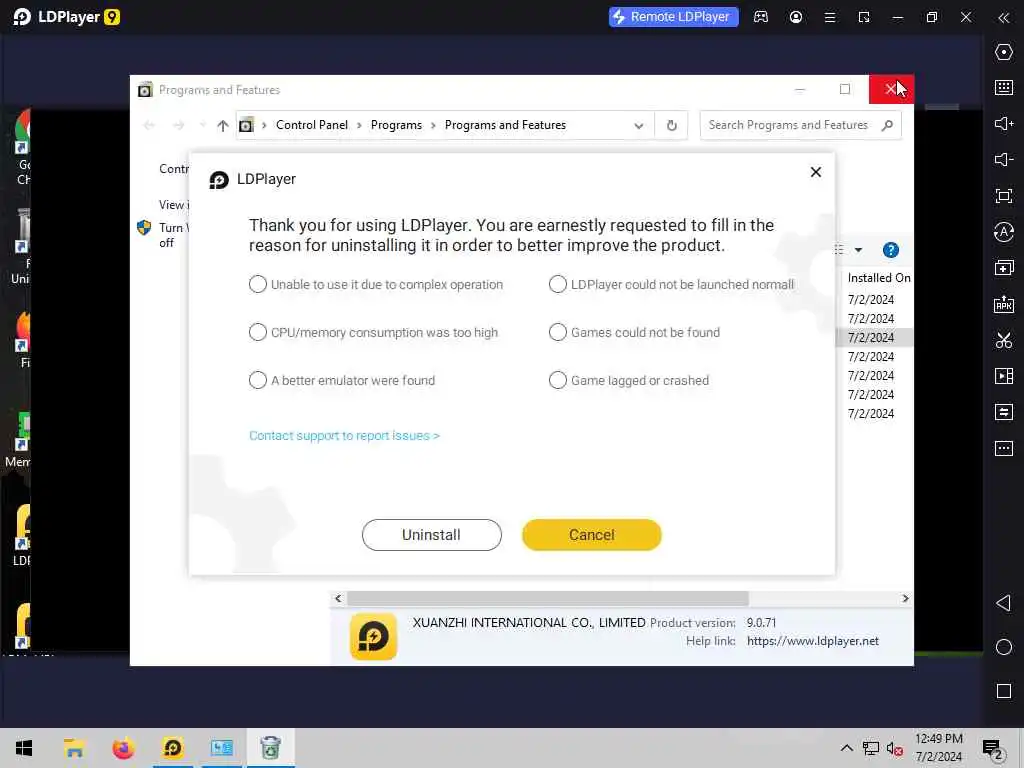Image resolution: width=1024 pixels, height=768 pixels.
Task: Tap the Android home circle button
Action: point(1004,647)
